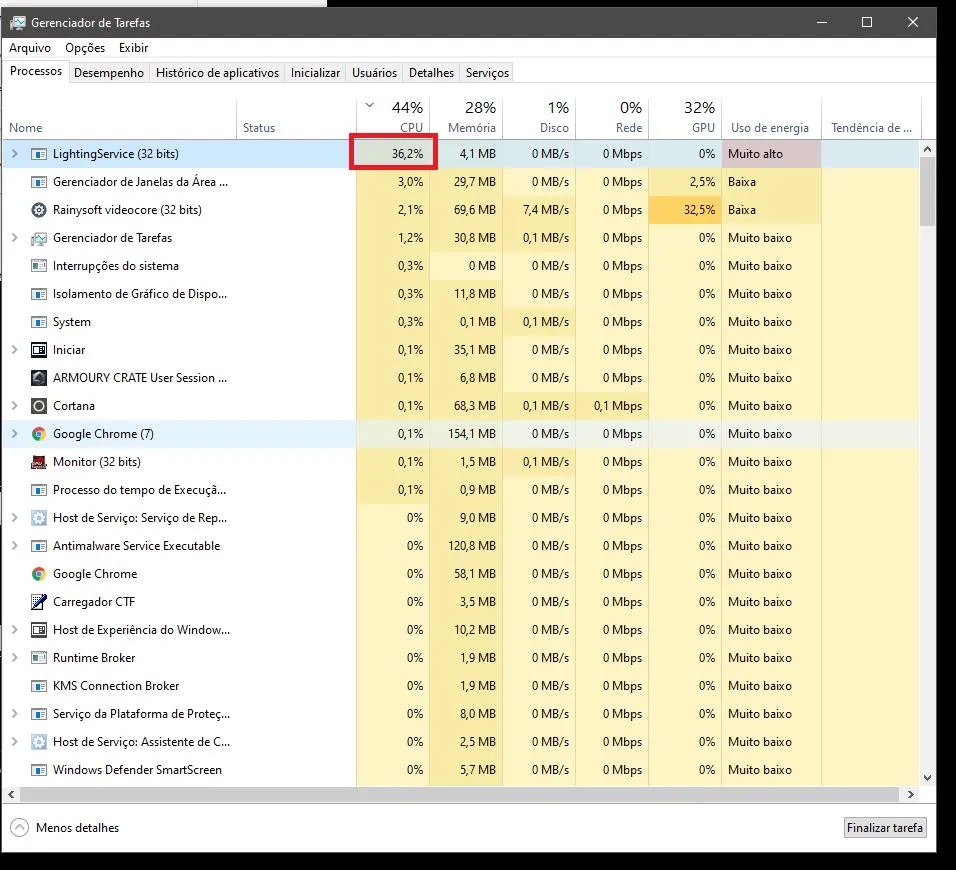Click the Finalizar tarefa button
Image resolution: width=956 pixels, height=870 pixels.
[x=885, y=827]
